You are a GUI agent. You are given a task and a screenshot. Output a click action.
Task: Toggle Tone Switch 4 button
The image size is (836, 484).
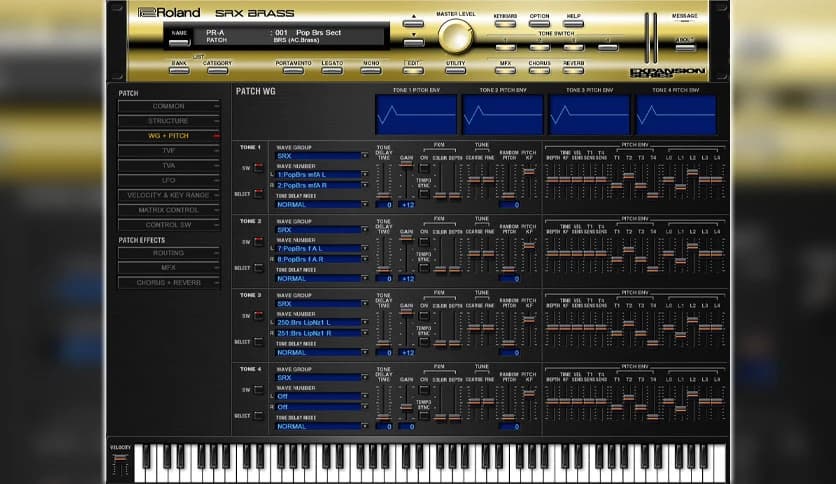point(607,47)
